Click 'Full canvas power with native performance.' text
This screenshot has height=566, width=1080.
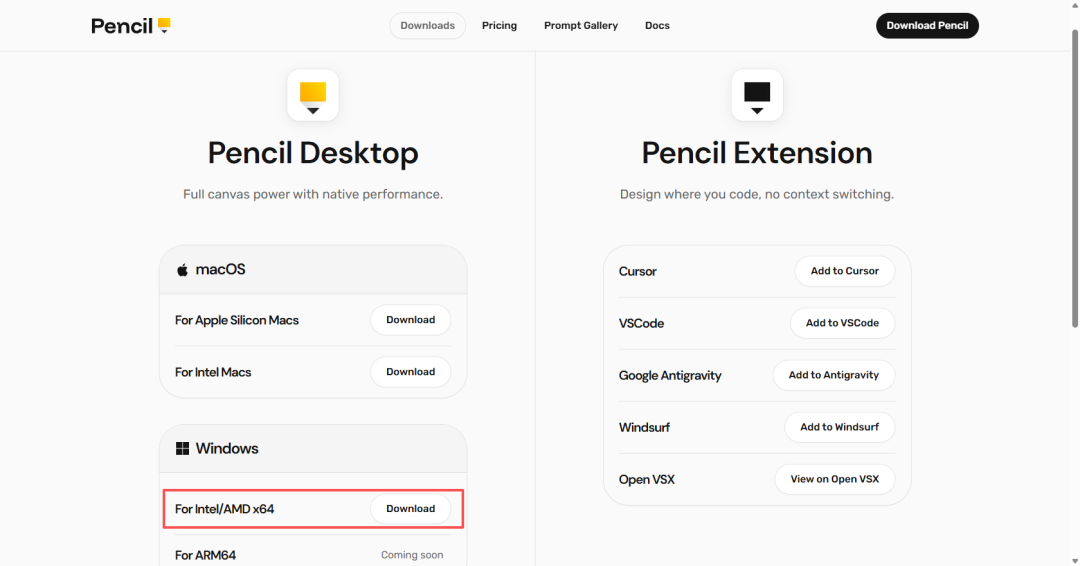coord(313,194)
